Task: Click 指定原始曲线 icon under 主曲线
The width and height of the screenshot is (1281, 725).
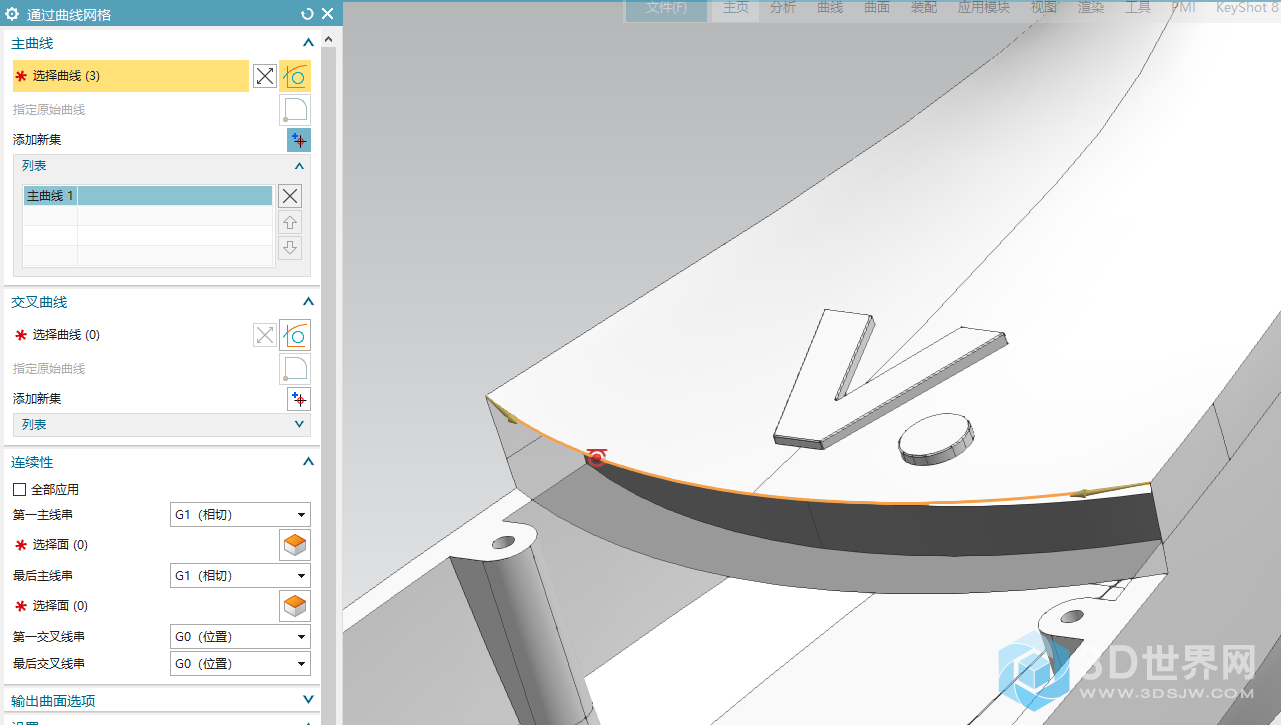Action: [295, 110]
